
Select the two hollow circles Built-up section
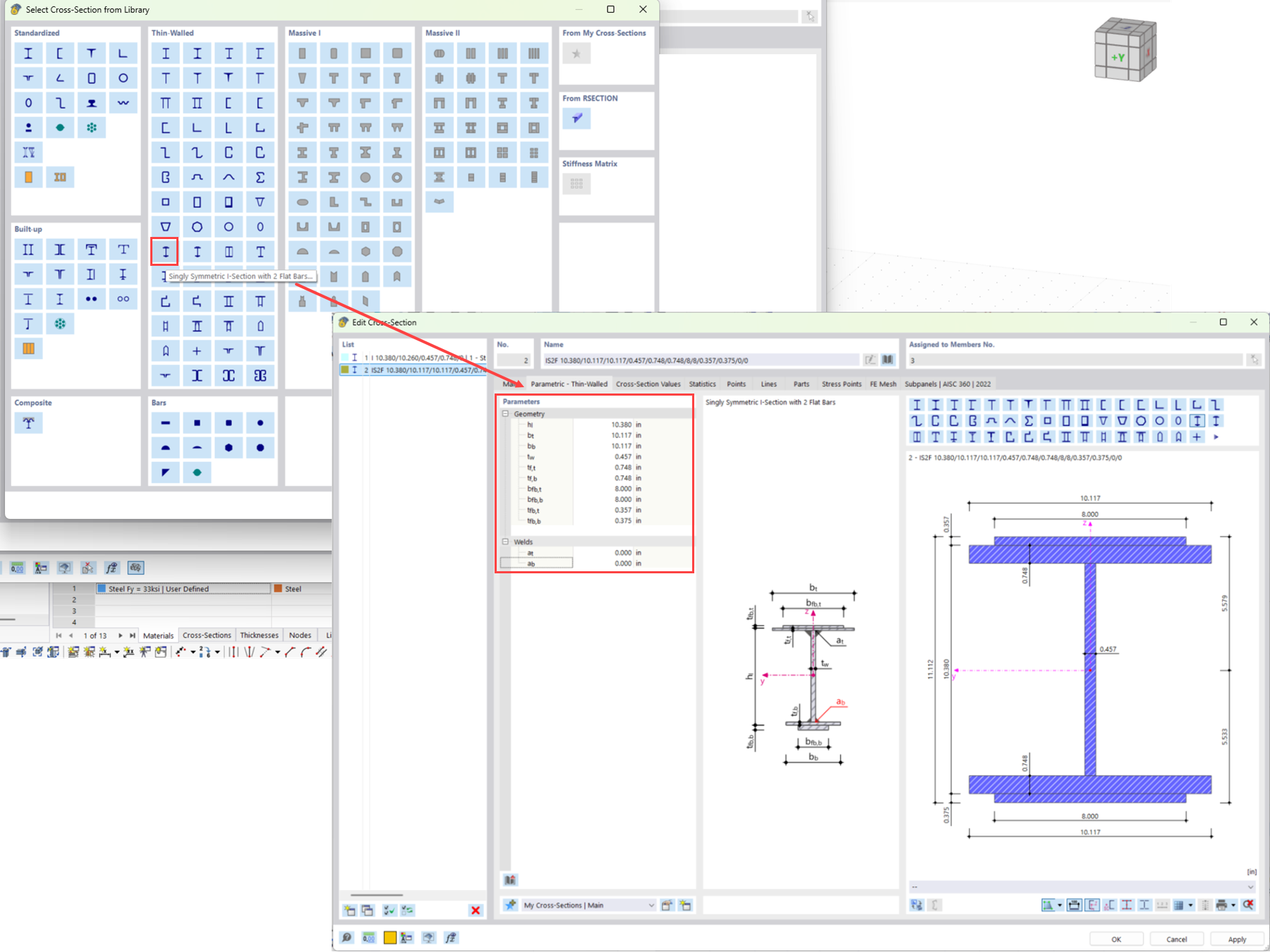(123, 299)
